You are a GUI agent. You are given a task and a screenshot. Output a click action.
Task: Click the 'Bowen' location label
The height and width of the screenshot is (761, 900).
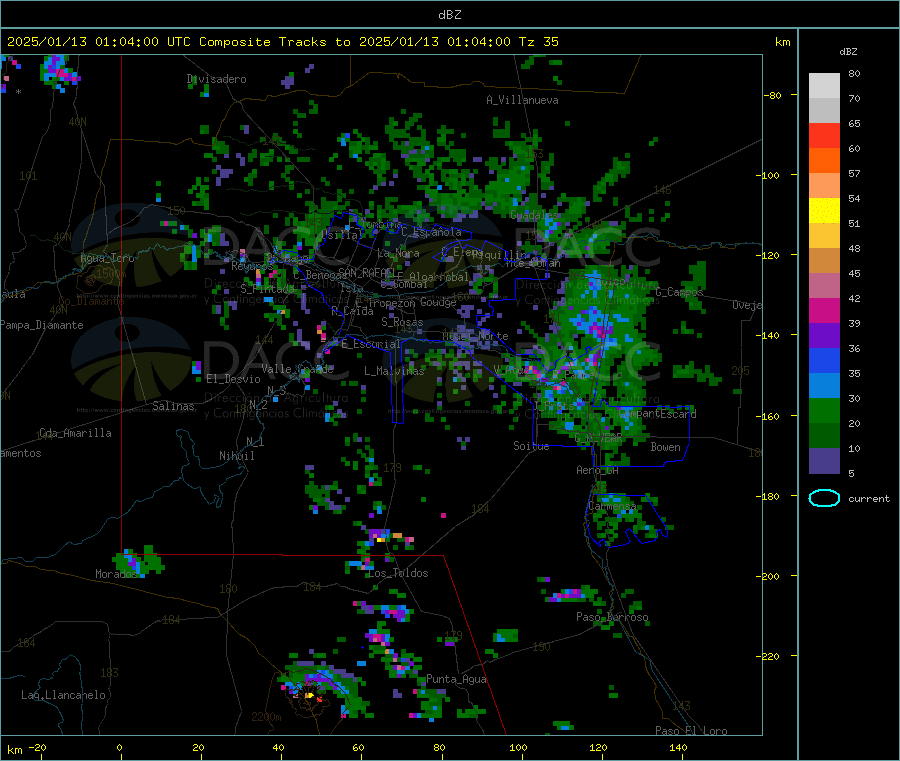[x=665, y=447]
